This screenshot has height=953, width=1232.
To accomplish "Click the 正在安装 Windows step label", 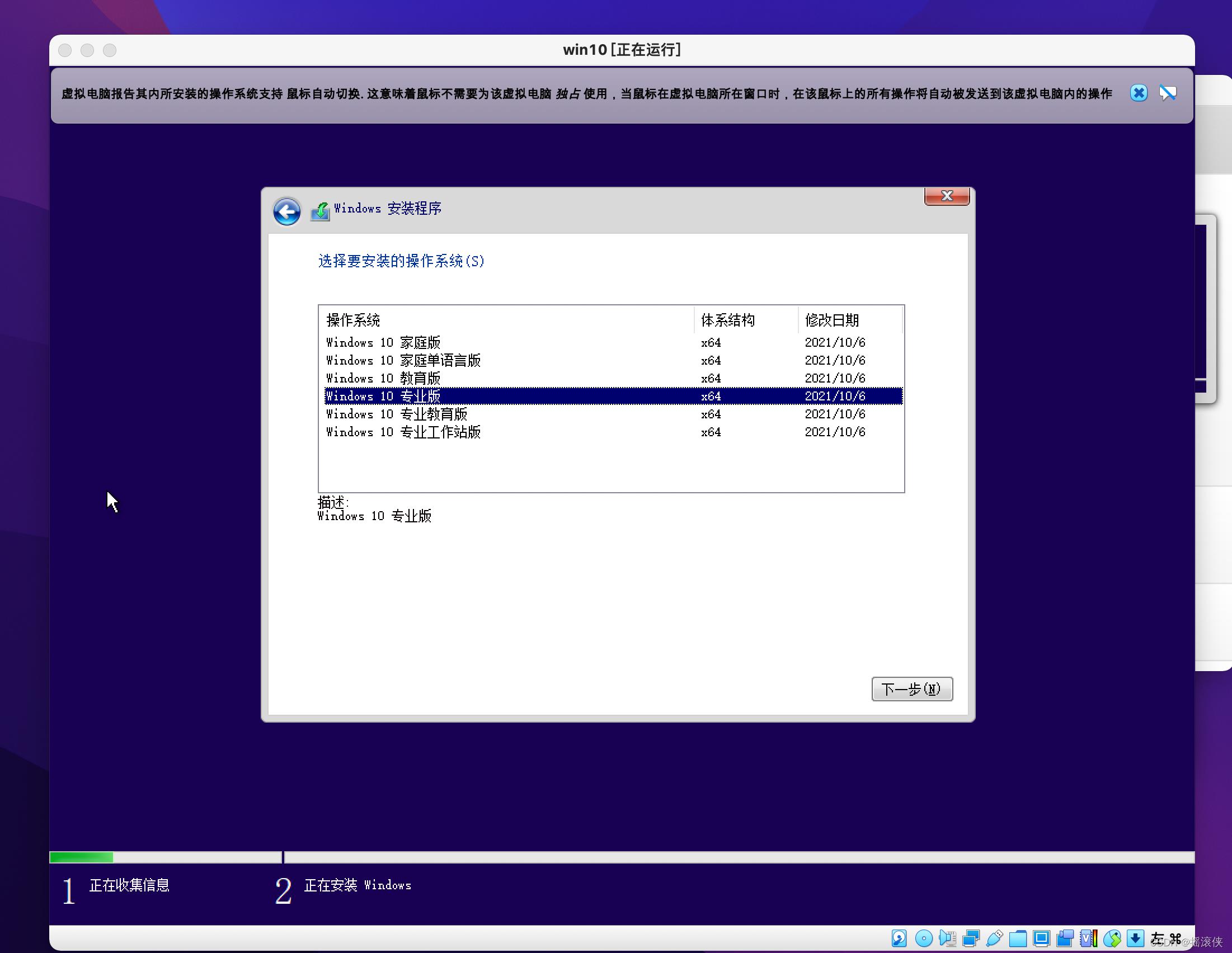I will pos(358,885).
